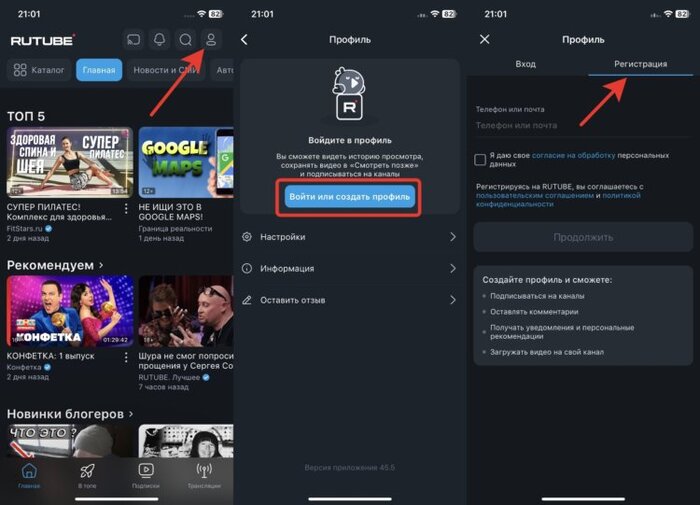Open пользовательским соглашением link
This screenshot has height=505, width=700.
point(535,195)
